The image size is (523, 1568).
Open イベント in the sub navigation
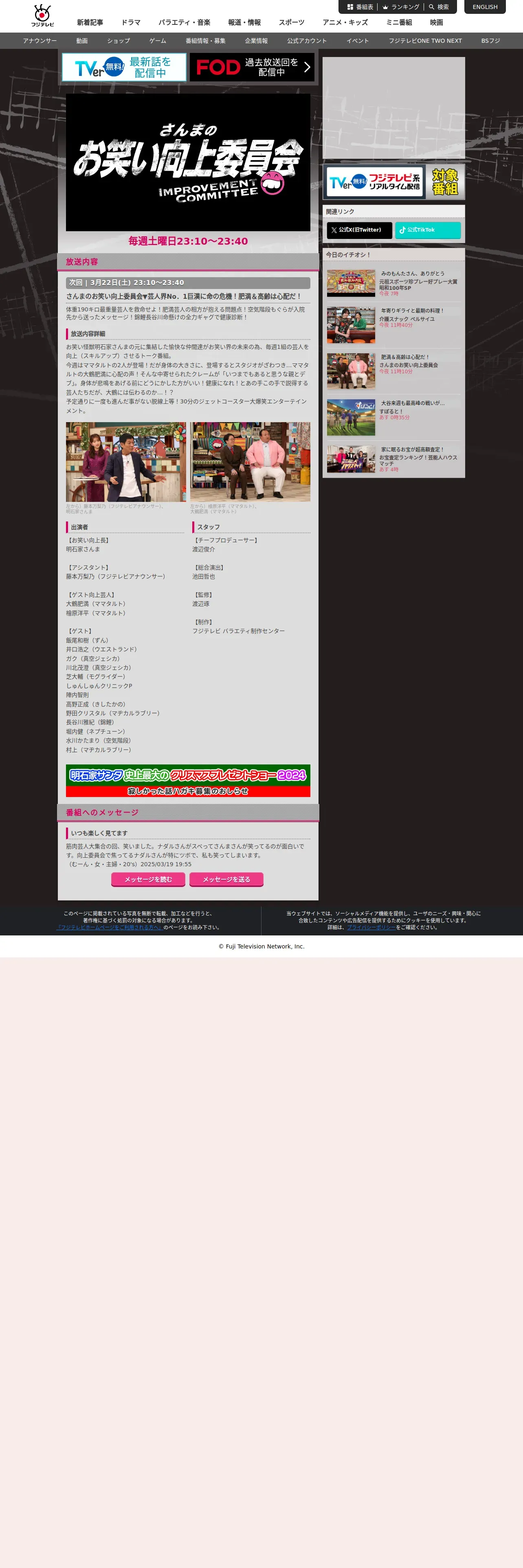tap(357, 41)
